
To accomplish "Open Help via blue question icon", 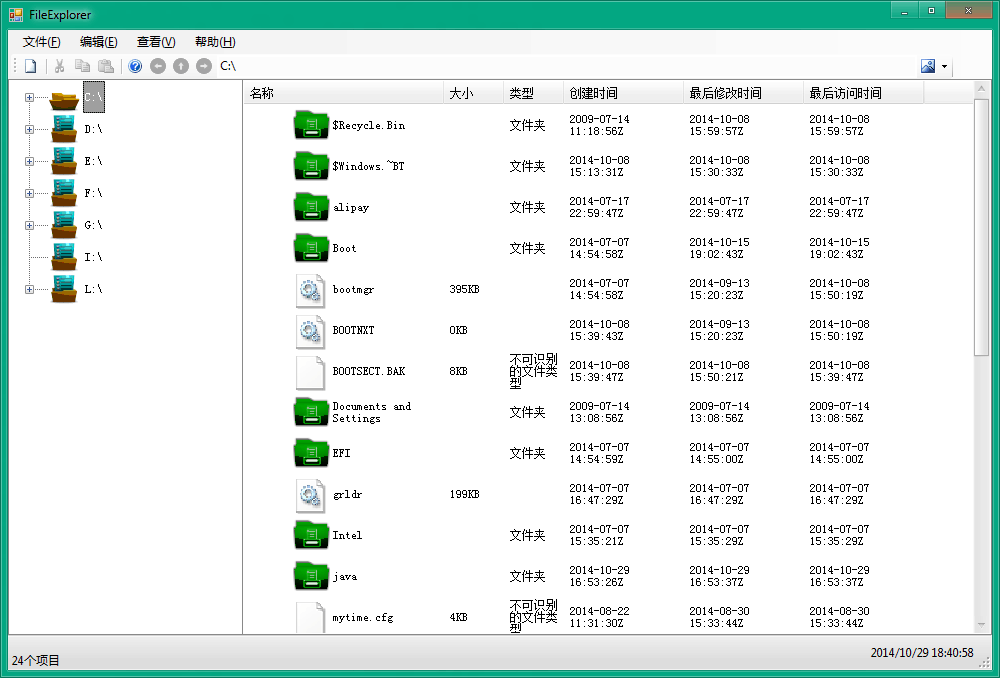I will [135, 66].
